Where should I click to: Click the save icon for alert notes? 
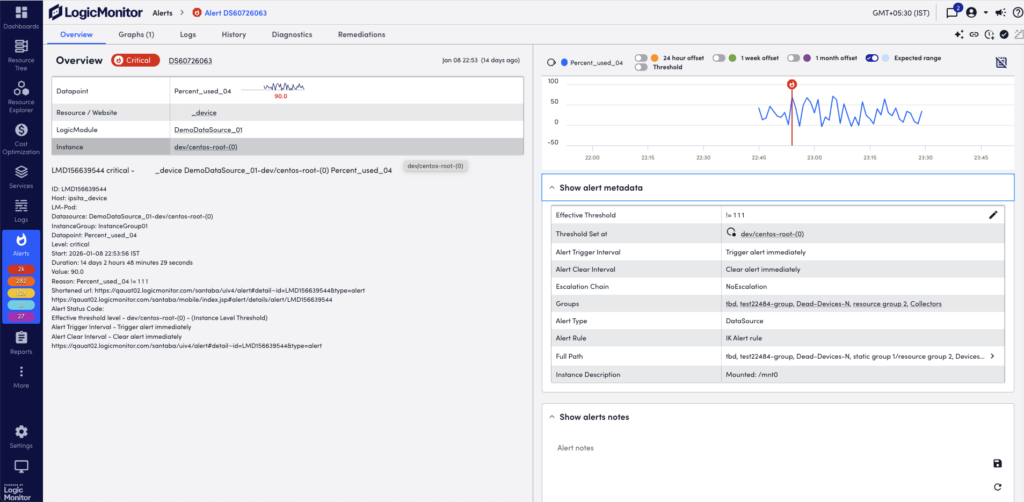997,463
